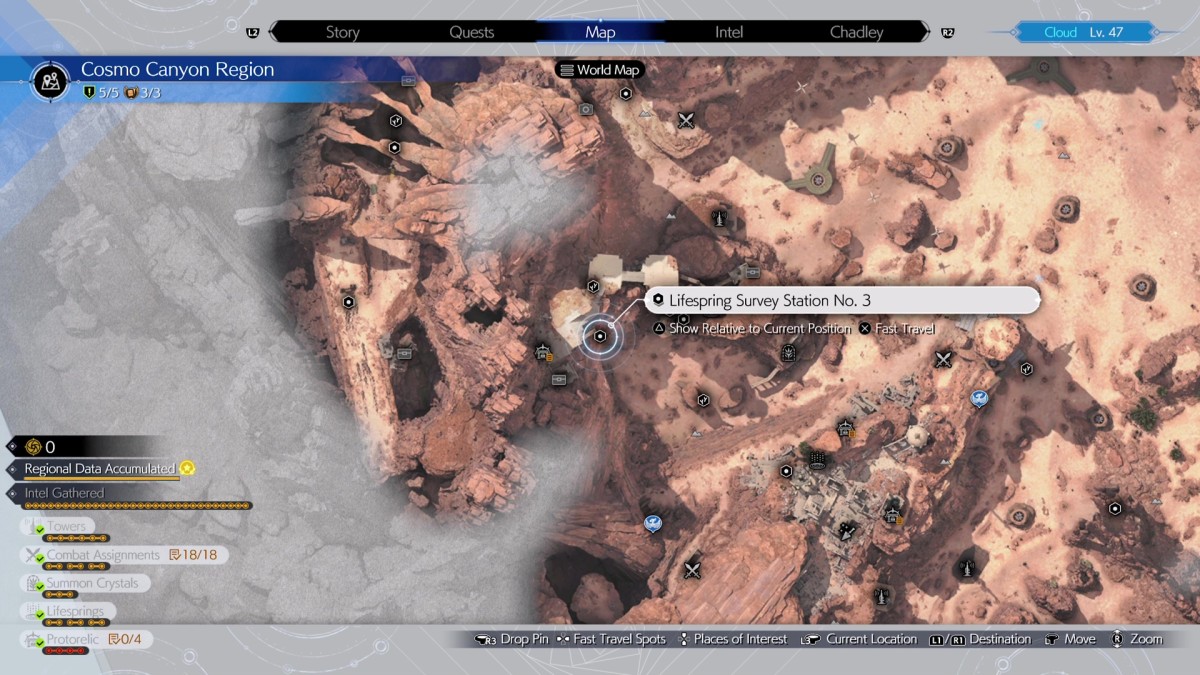
Task: Click the Cosmo Canyon Region title
Action: pos(177,70)
